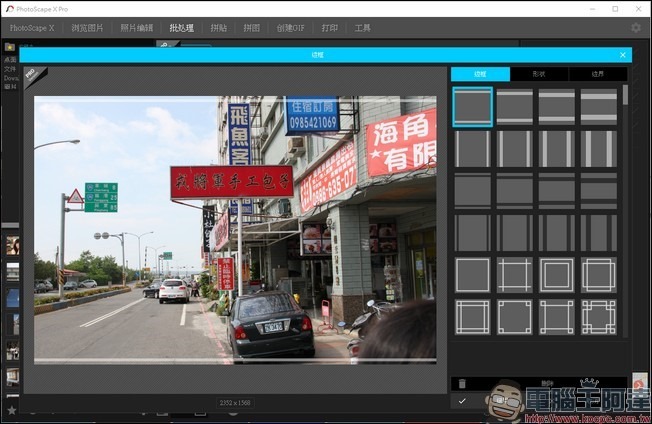Select the 文件 folder in sidebar
This screenshot has height=424, width=652.
pyautogui.click(x=10, y=69)
